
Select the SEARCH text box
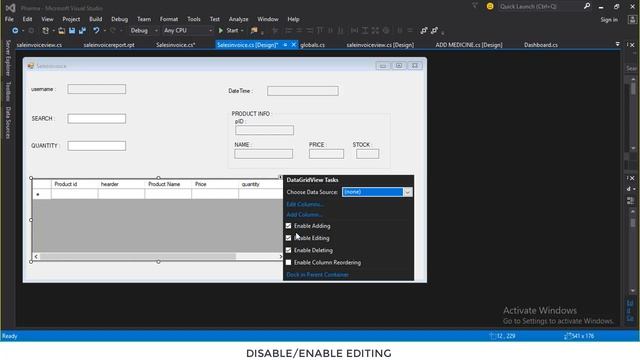point(97,118)
